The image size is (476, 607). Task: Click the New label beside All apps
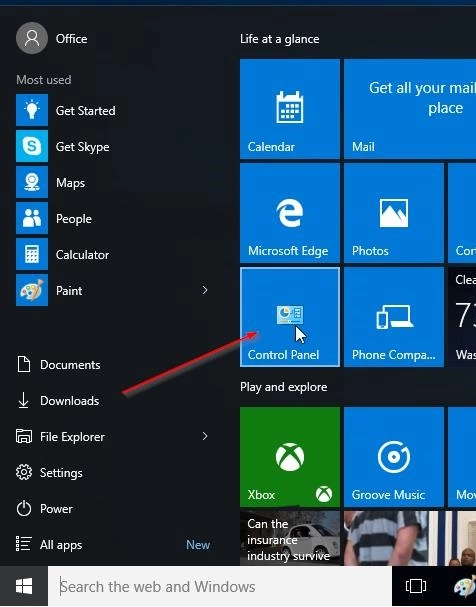(198, 545)
